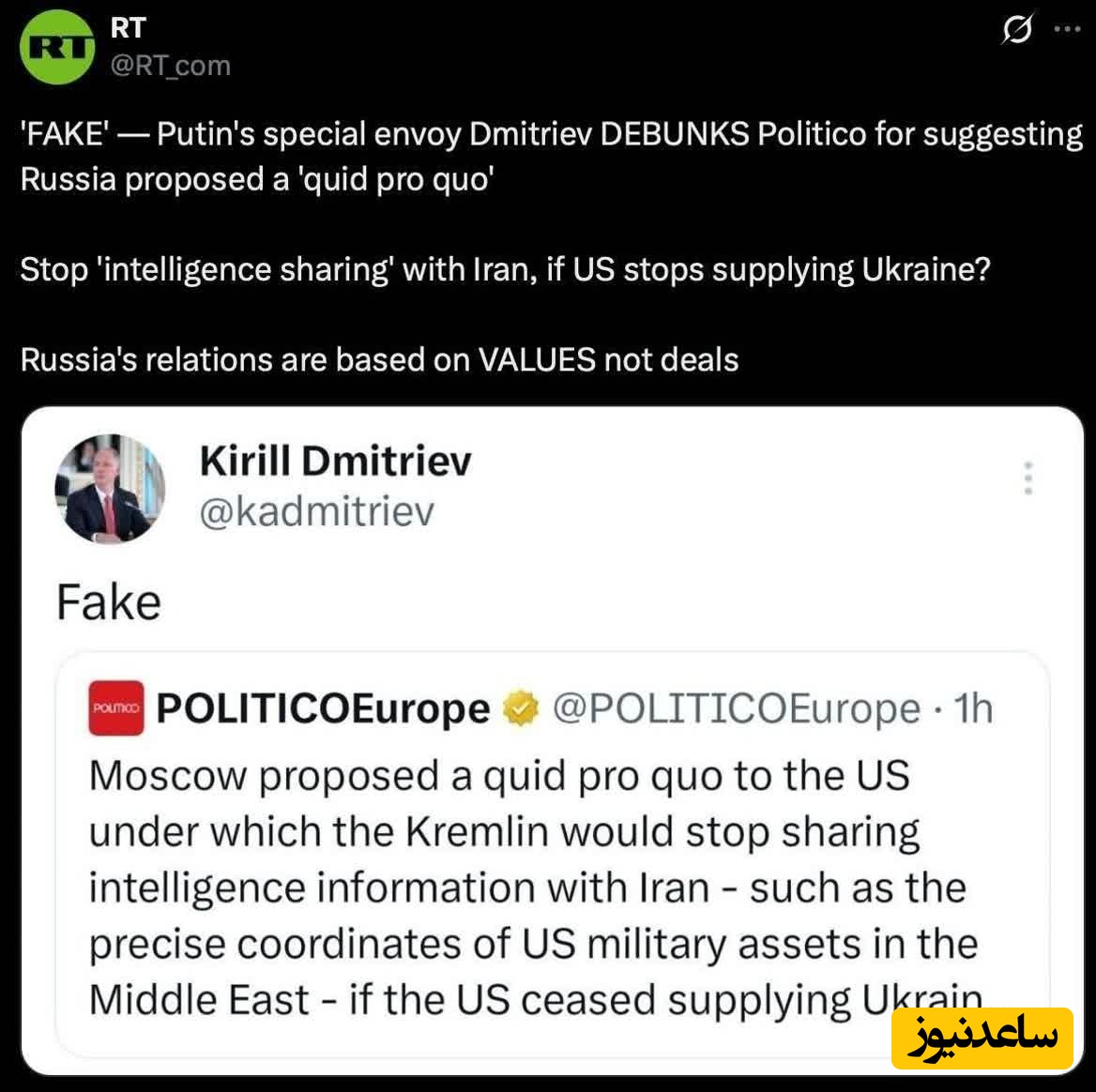1096x1092 pixels.
Task: Select the 'Russia's relations are based on VALUES' line
Action: click(x=379, y=360)
